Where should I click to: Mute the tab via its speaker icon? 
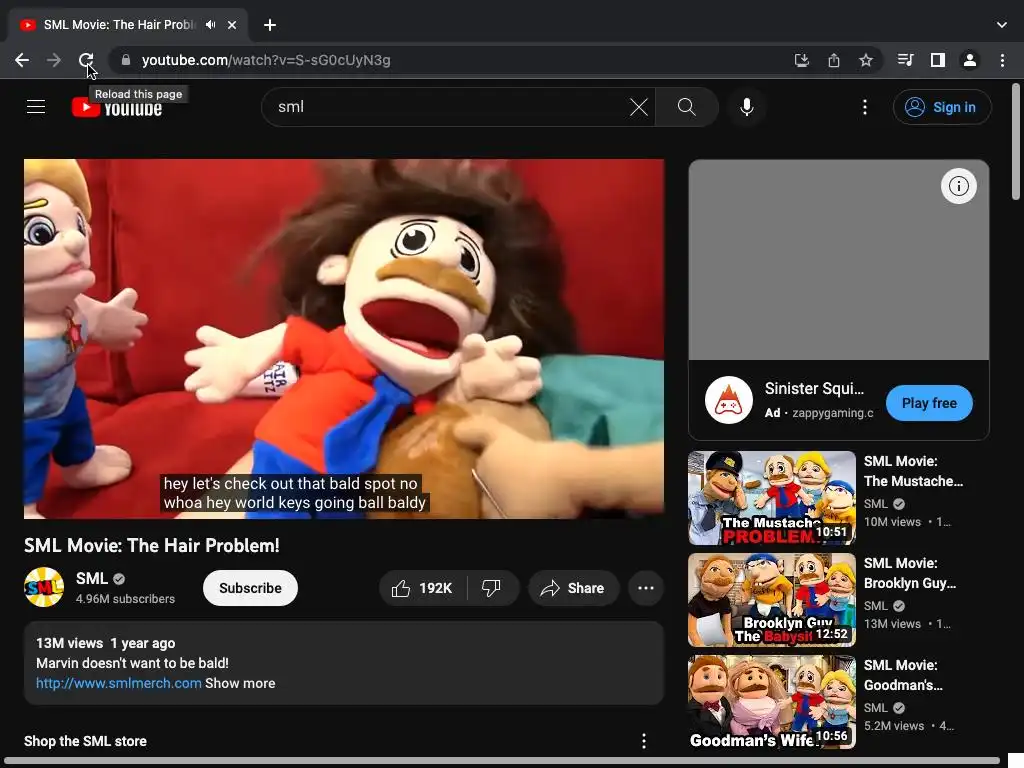[x=210, y=25]
